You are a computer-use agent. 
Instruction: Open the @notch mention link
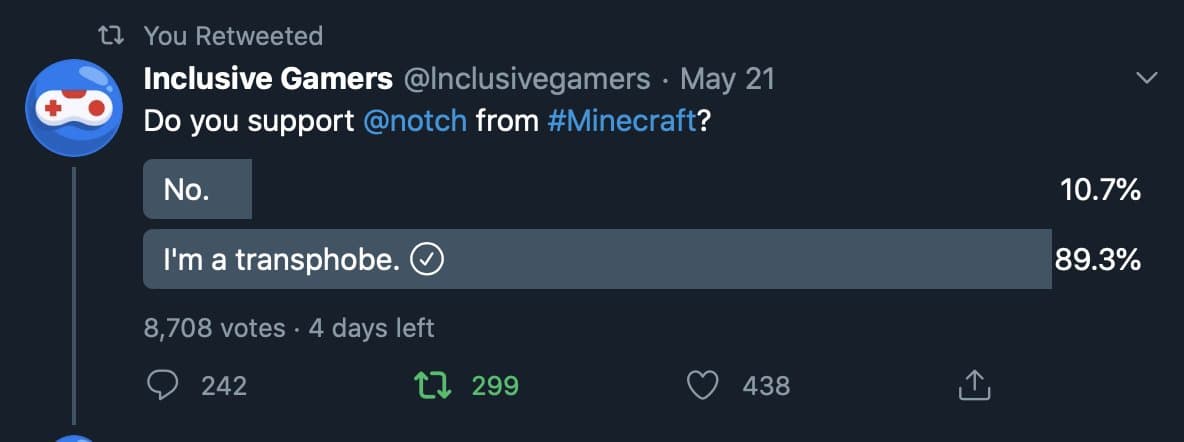point(415,121)
